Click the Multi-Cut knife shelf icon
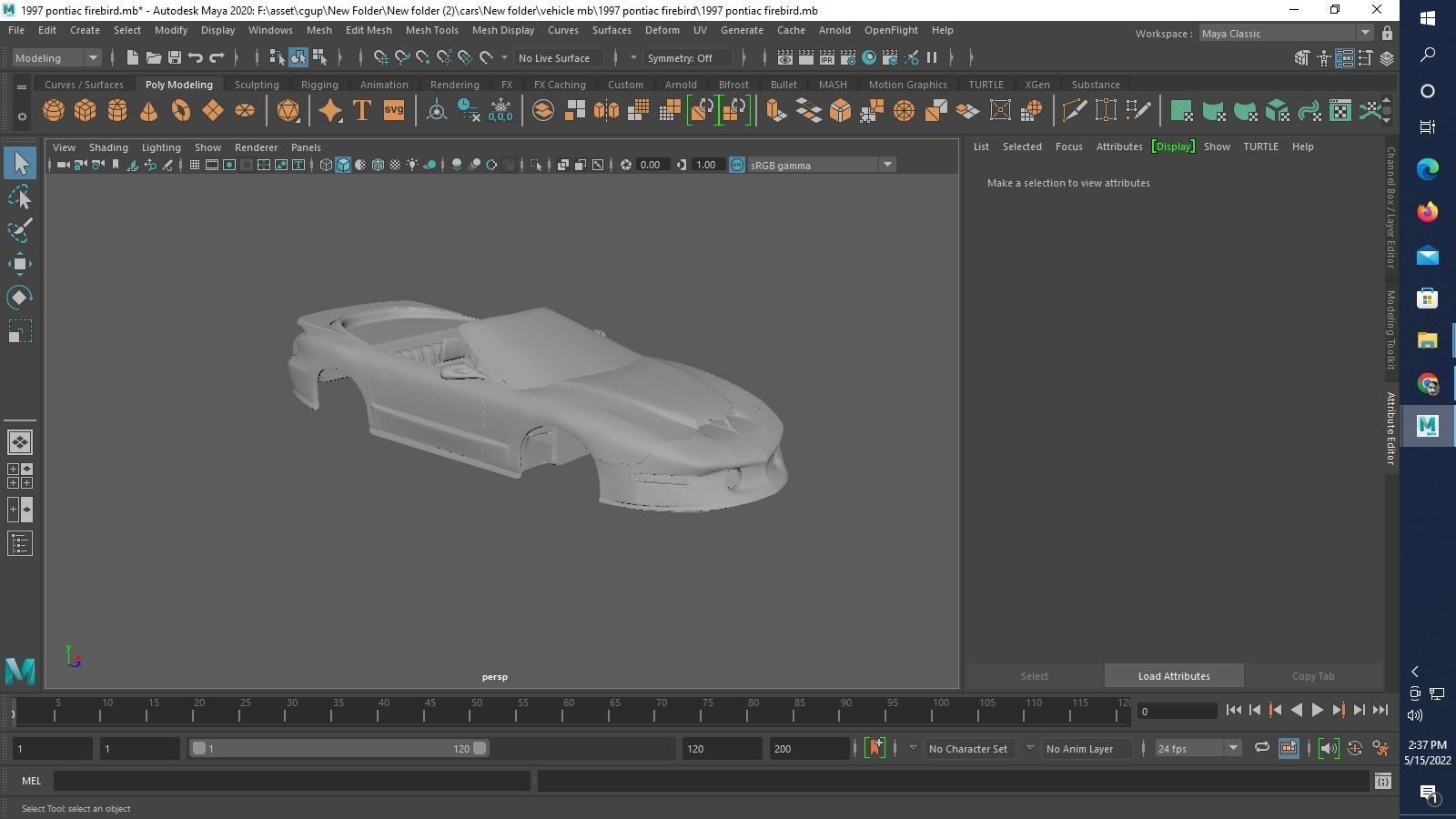 1074,111
